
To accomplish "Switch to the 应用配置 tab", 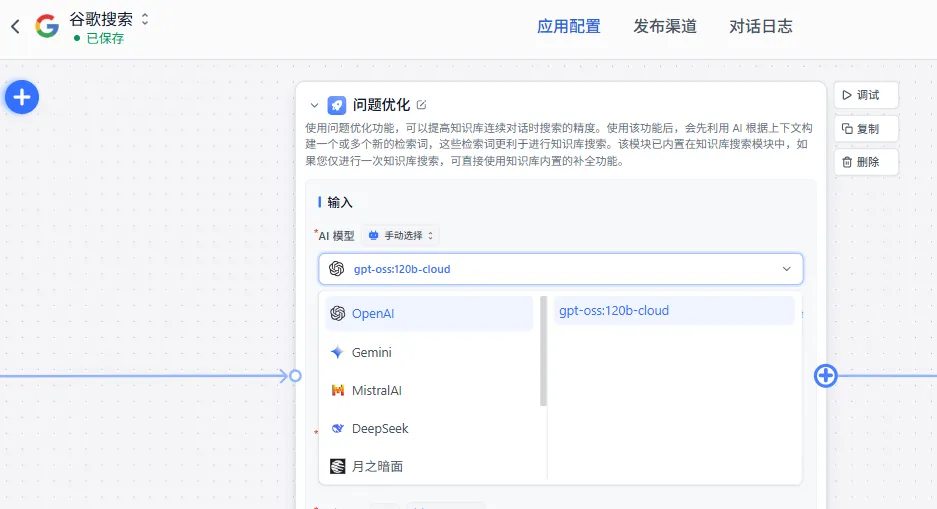I will coord(568,26).
